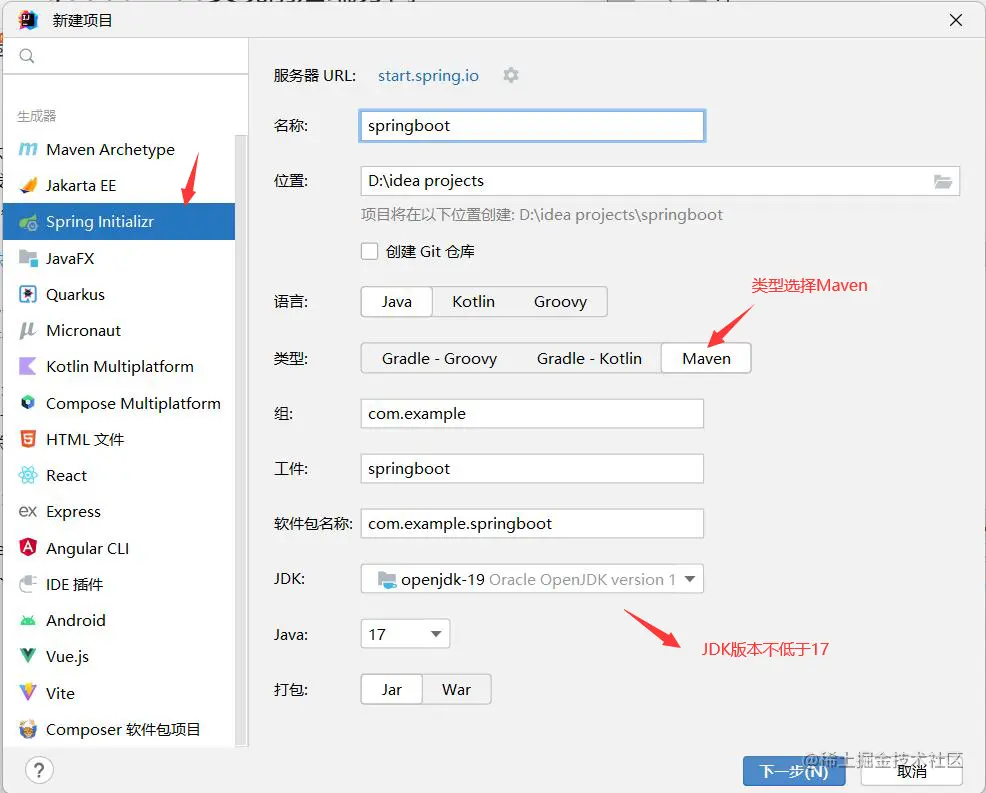986x793 pixels.
Task: Click the Kotlin Multiplatform K icon
Action: pos(28,367)
